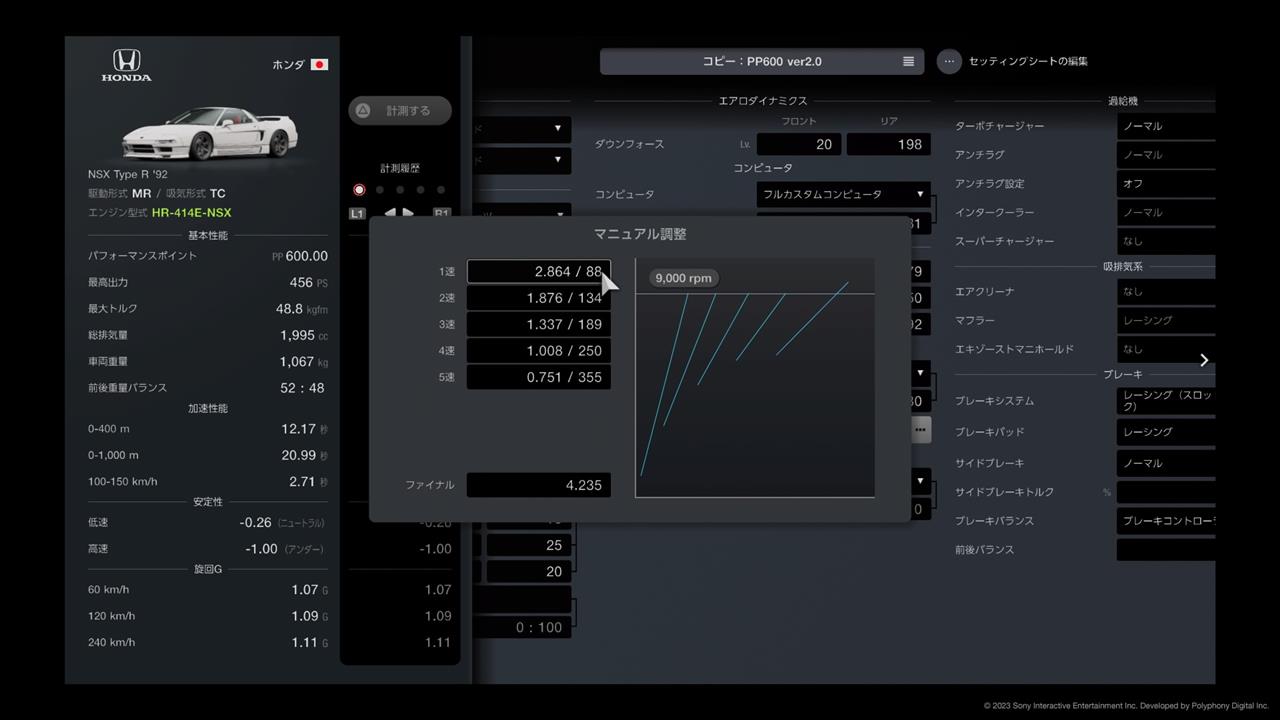Click the 9,000 rpm graph label

tap(684, 278)
